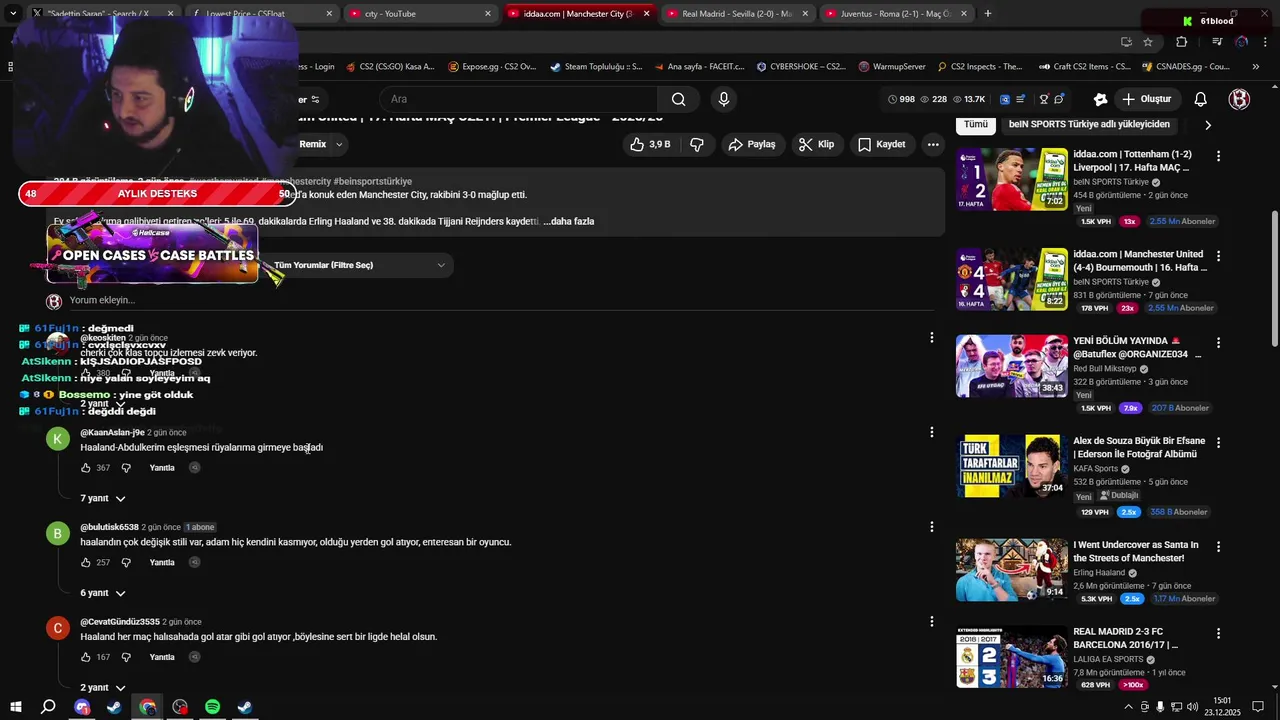
Task: Dislike the Manchester City video
Action: [x=697, y=144]
